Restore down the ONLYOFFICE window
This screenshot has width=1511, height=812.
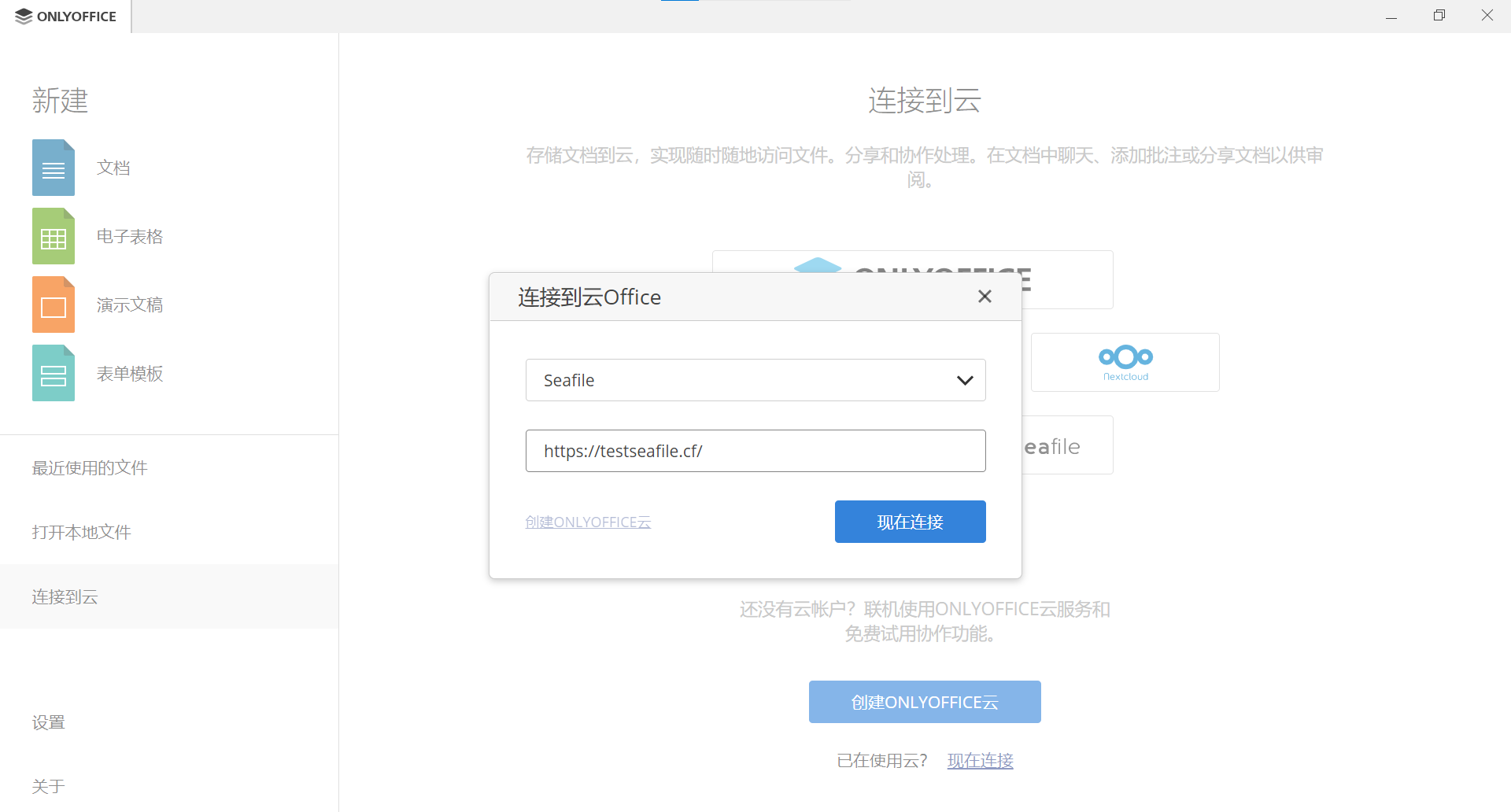click(x=1439, y=16)
